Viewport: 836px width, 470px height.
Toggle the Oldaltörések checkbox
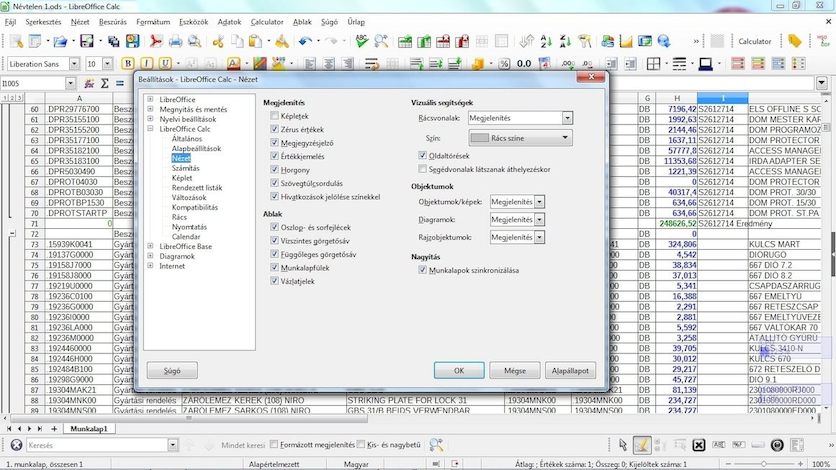coord(423,156)
